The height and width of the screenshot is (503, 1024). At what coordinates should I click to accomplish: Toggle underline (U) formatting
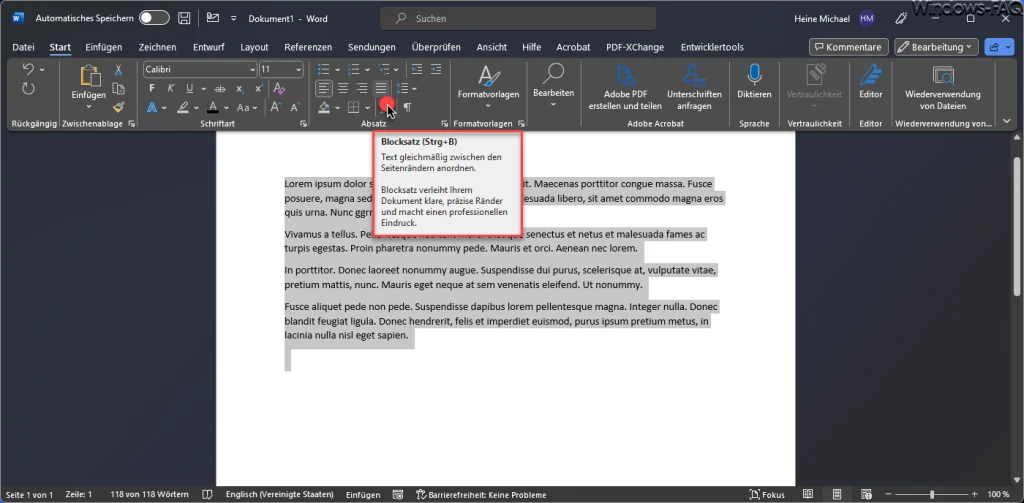tap(189, 88)
